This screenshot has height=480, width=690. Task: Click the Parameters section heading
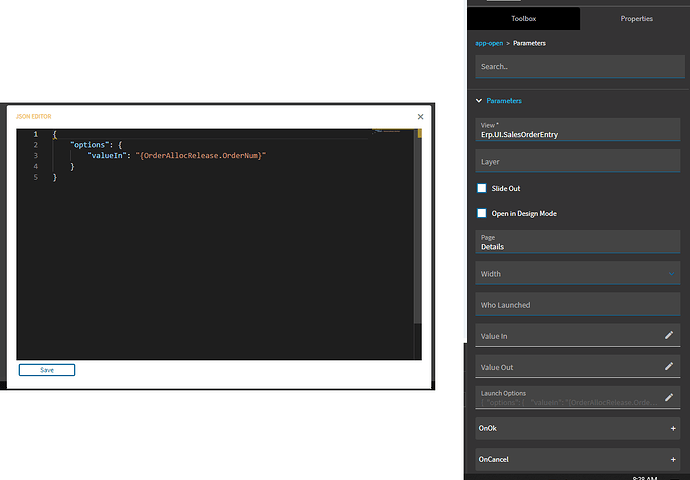point(504,101)
